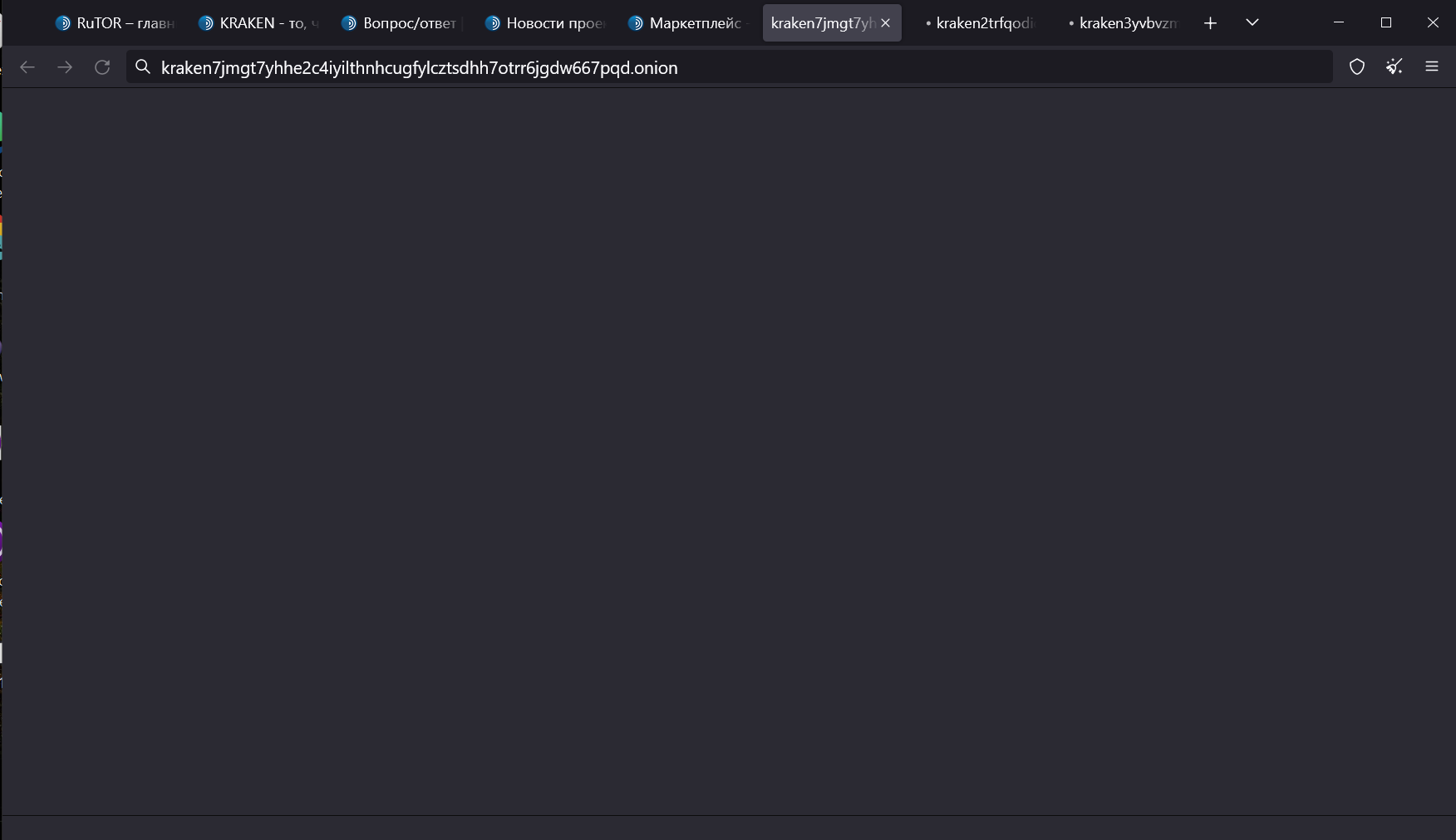Switch to the kraken2trfqodi tab

click(981, 23)
